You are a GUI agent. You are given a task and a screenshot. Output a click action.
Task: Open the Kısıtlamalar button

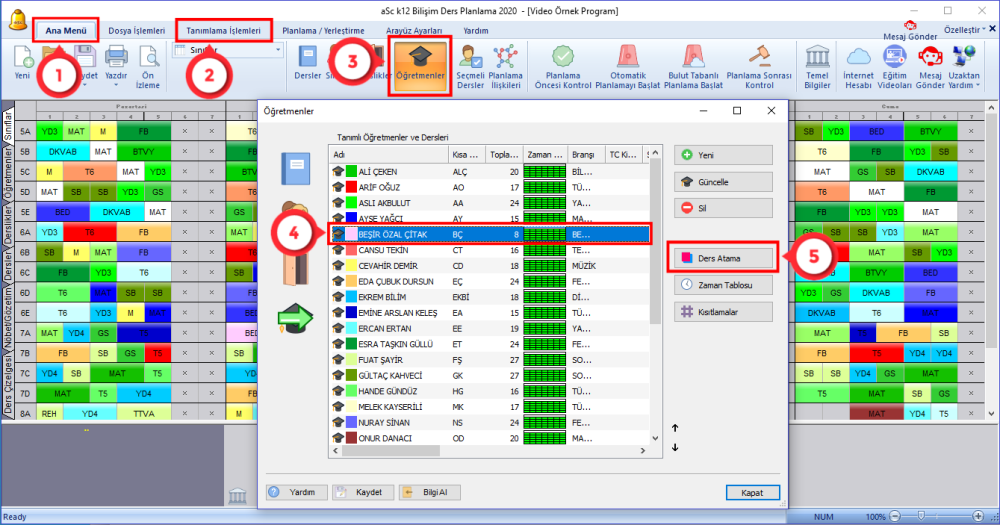pyautogui.click(x=723, y=312)
